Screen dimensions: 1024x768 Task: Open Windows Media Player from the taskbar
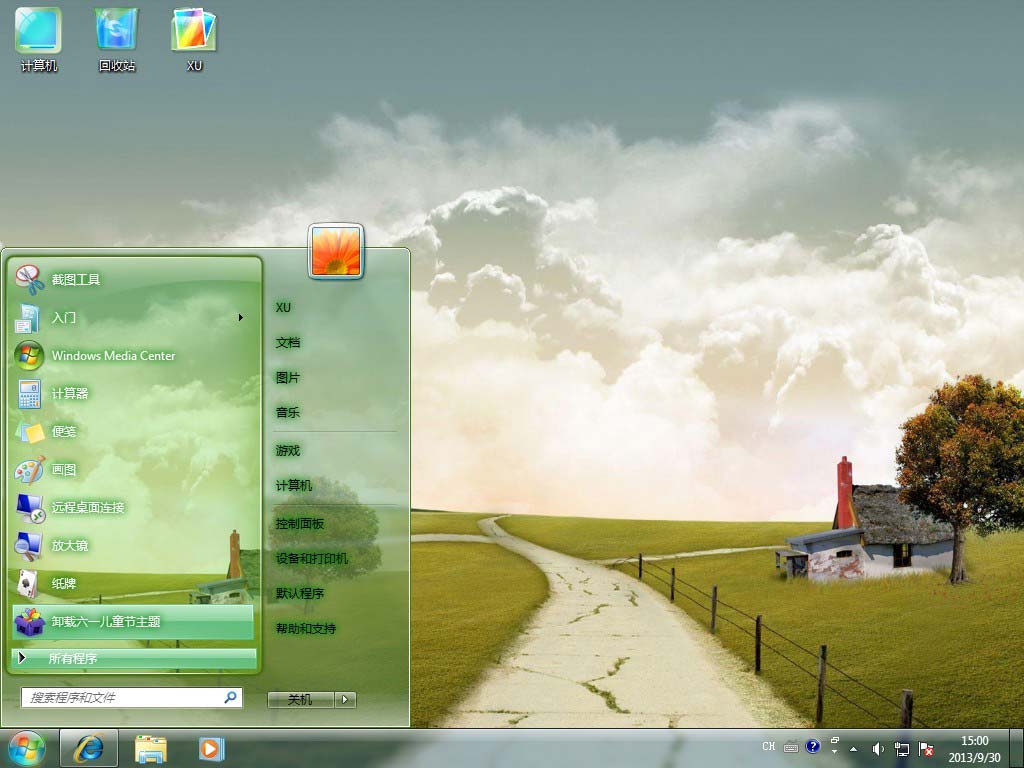(x=211, y=747)
